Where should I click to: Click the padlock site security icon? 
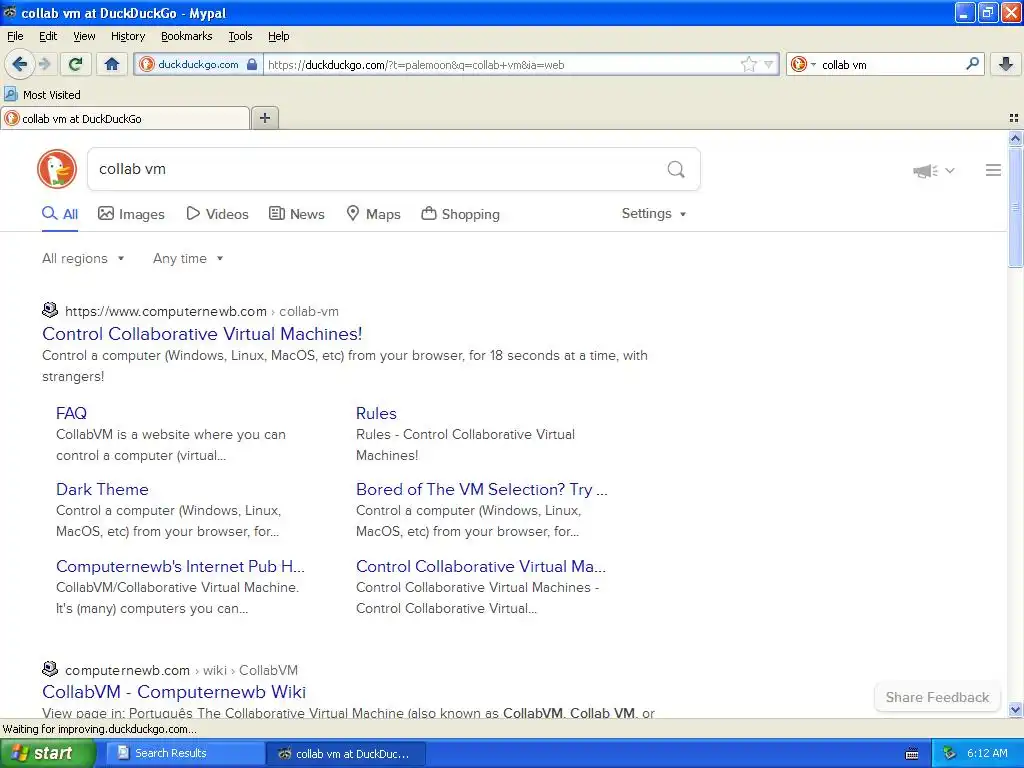coord(252,64)
